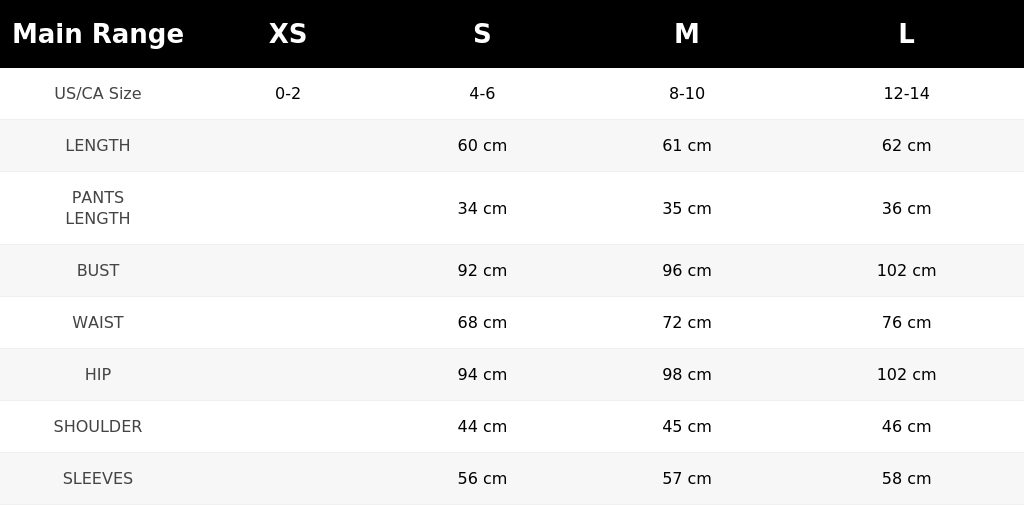This screenshot has height=505, width=1024.
Task: Select the 60 cm length value
Action: 482,146
